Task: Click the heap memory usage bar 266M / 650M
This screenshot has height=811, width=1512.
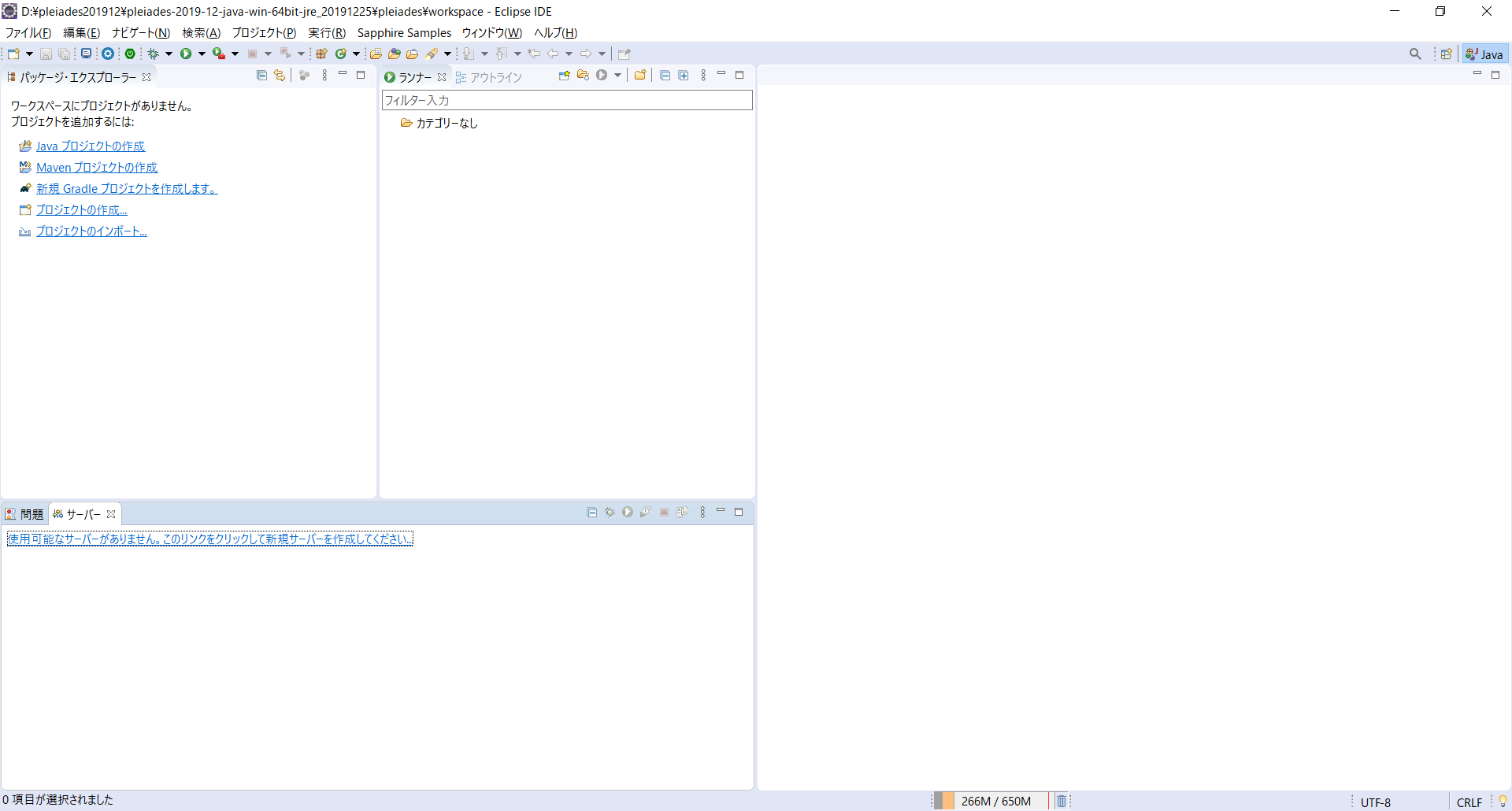Action: pyautogui.click(x=991, y=802)
